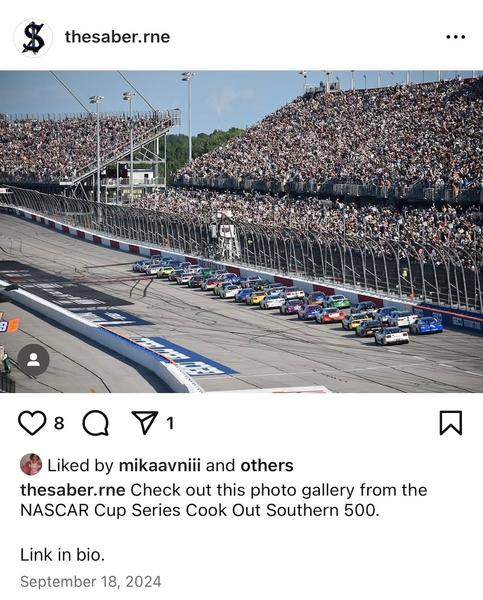Open thesaber.rne username in post header
The image size is (483, 600).
[x=117, y=37]
